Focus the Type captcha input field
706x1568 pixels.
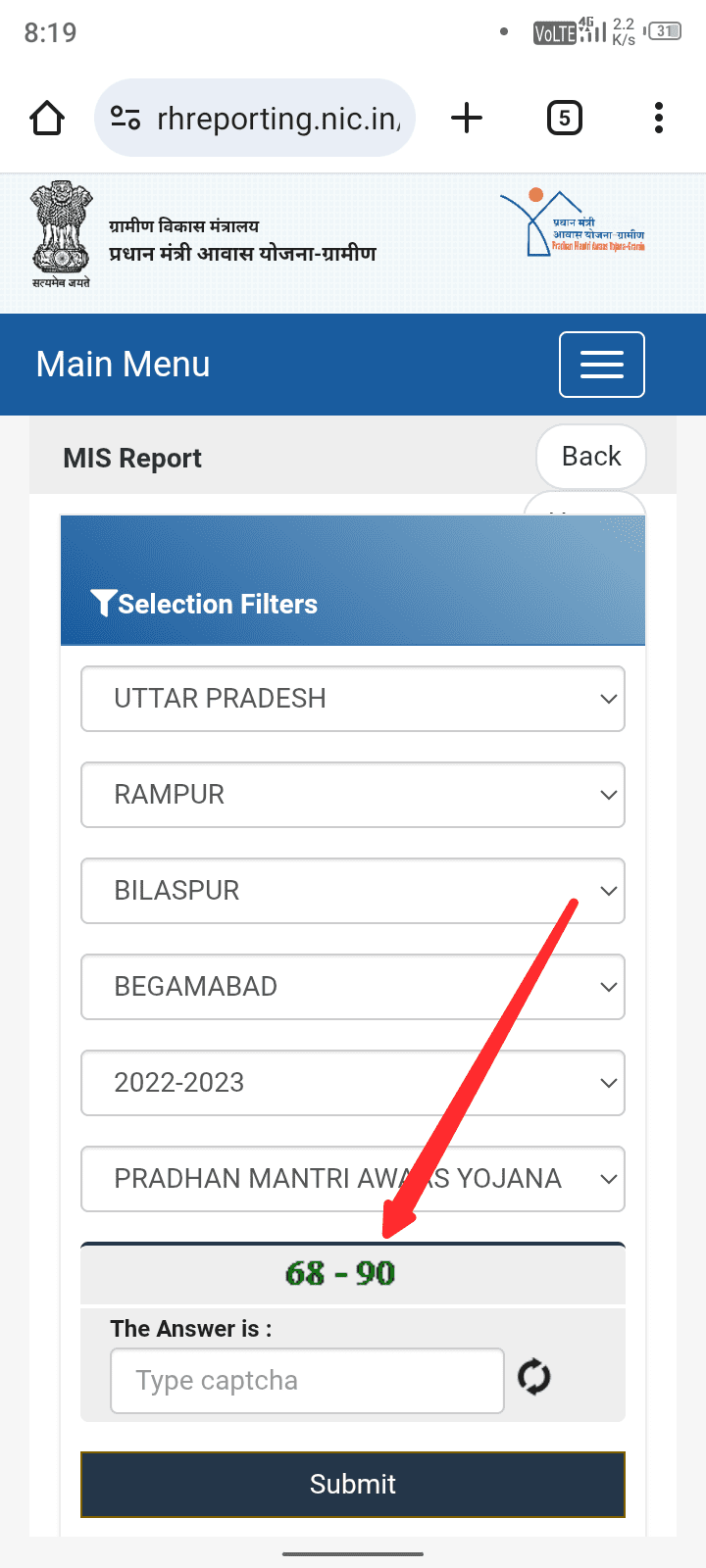[x=307, y=1381]
